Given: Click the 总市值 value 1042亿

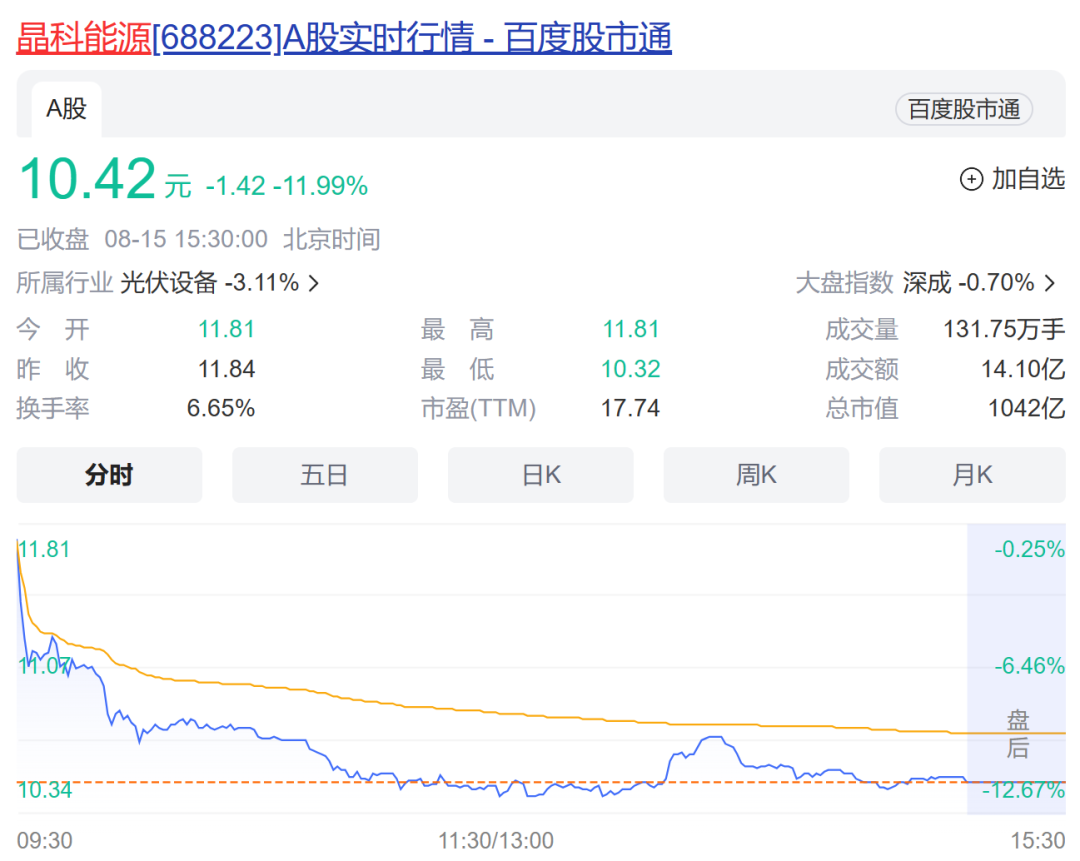Looking at the screenshot, I should [x=1026, y=408].
